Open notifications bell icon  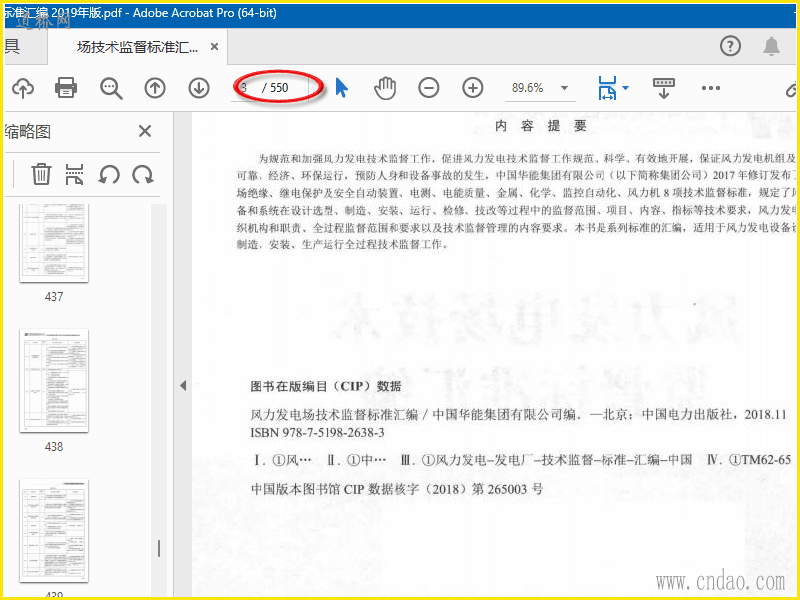tap(771, 46)
